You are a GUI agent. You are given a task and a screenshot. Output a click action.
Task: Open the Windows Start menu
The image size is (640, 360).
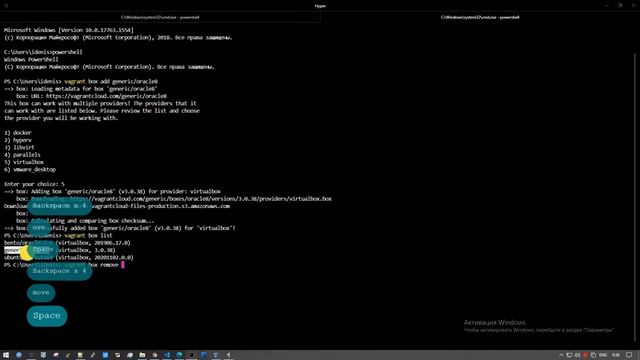[6, 355]
